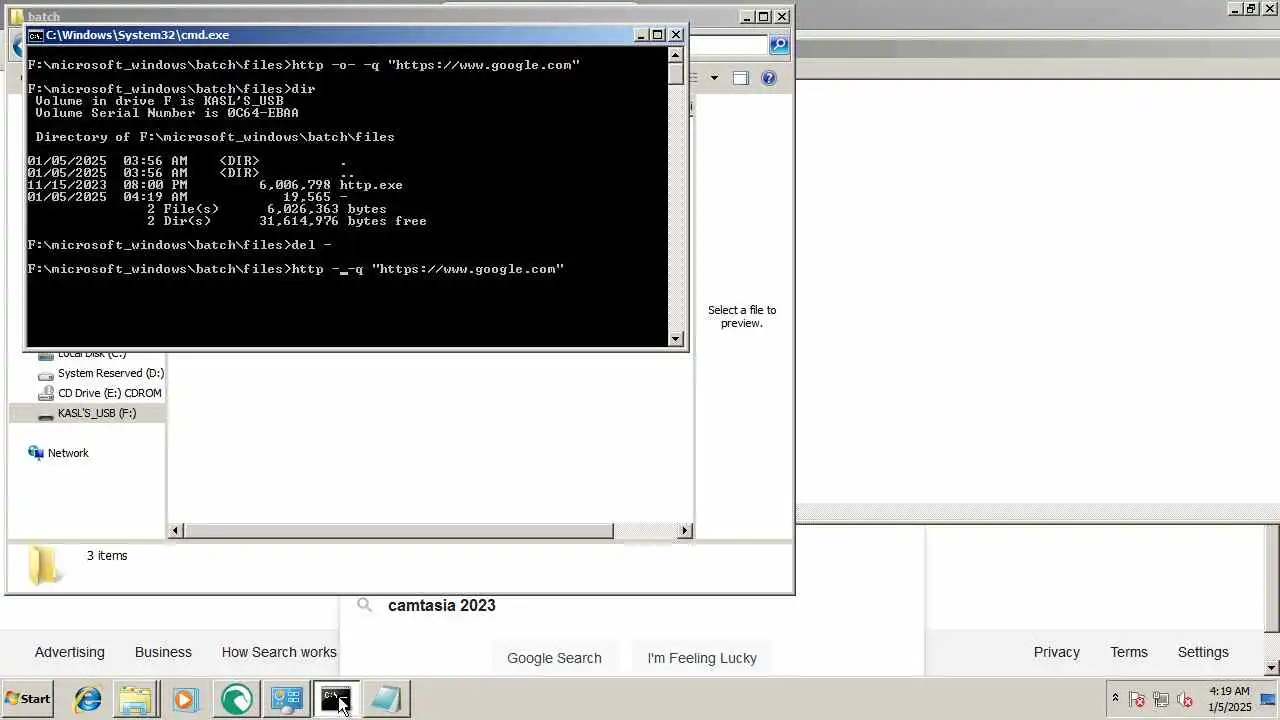
Task: Open the Business link
Action: [x=163, y=652]
